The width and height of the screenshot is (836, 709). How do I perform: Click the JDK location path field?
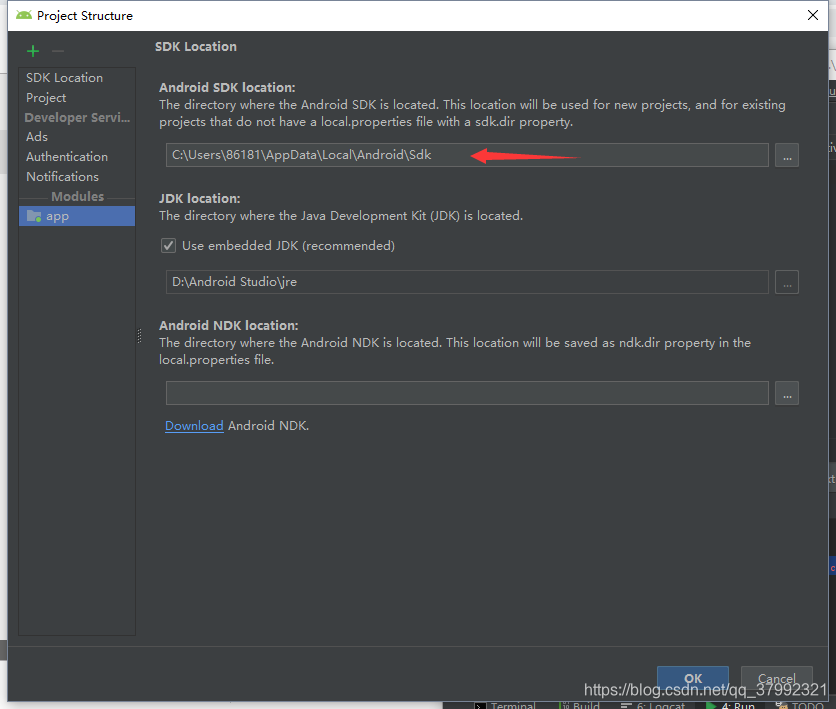[467, 282]
